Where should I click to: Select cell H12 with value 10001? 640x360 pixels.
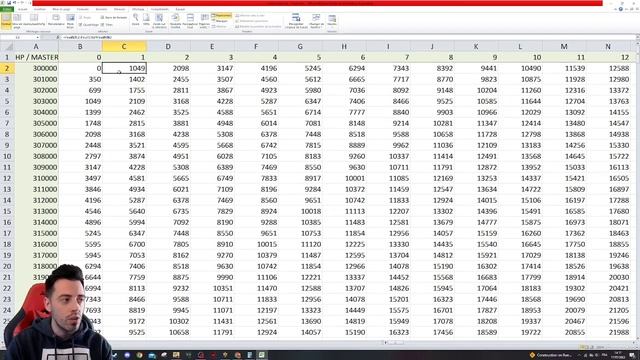click(x=344, y=178)
